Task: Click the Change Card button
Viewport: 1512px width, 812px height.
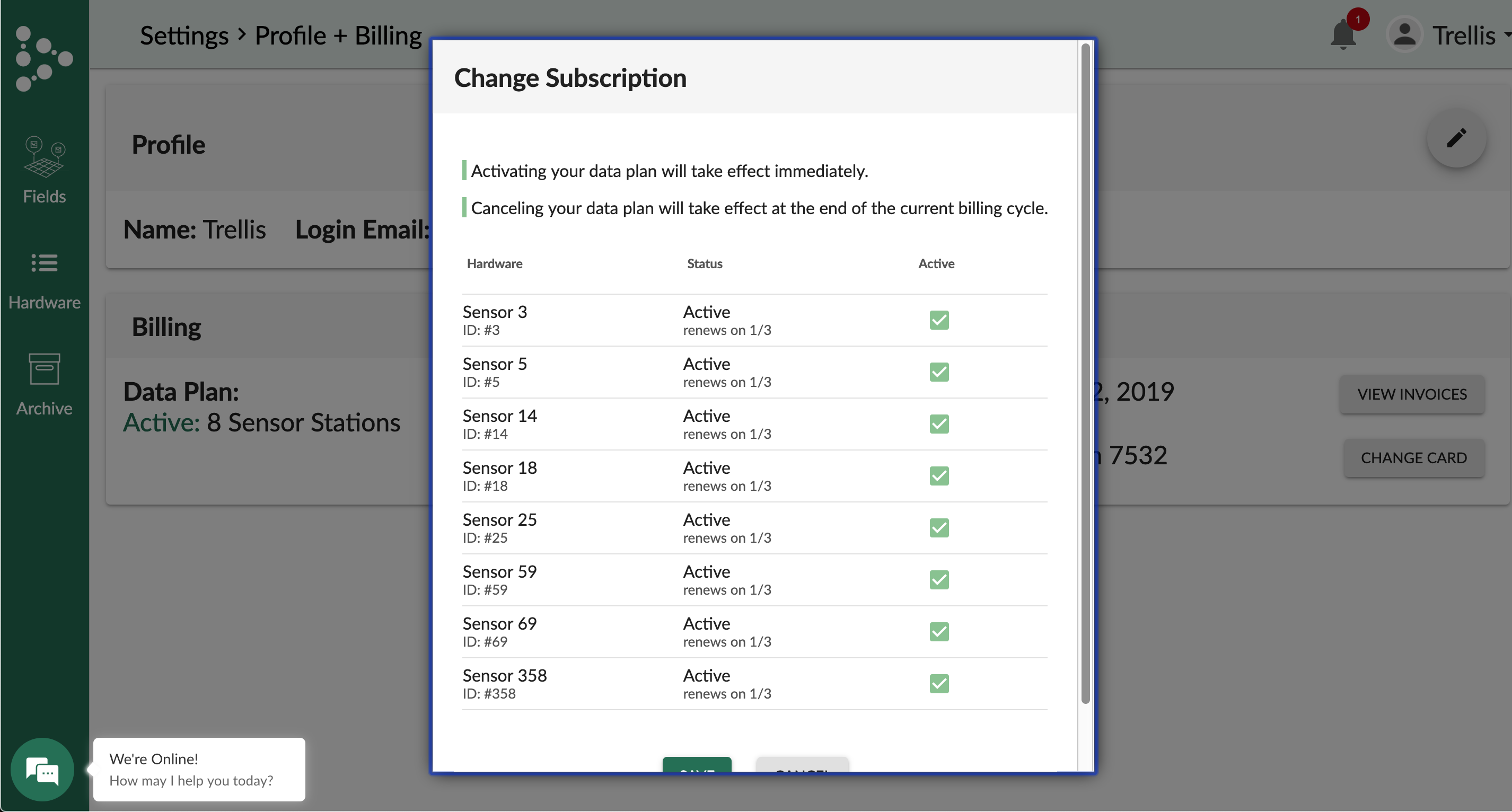Action: 1413,457
